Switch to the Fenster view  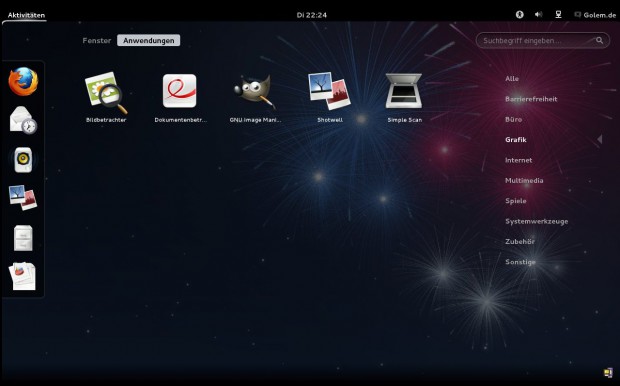click(x=96, y=40)
